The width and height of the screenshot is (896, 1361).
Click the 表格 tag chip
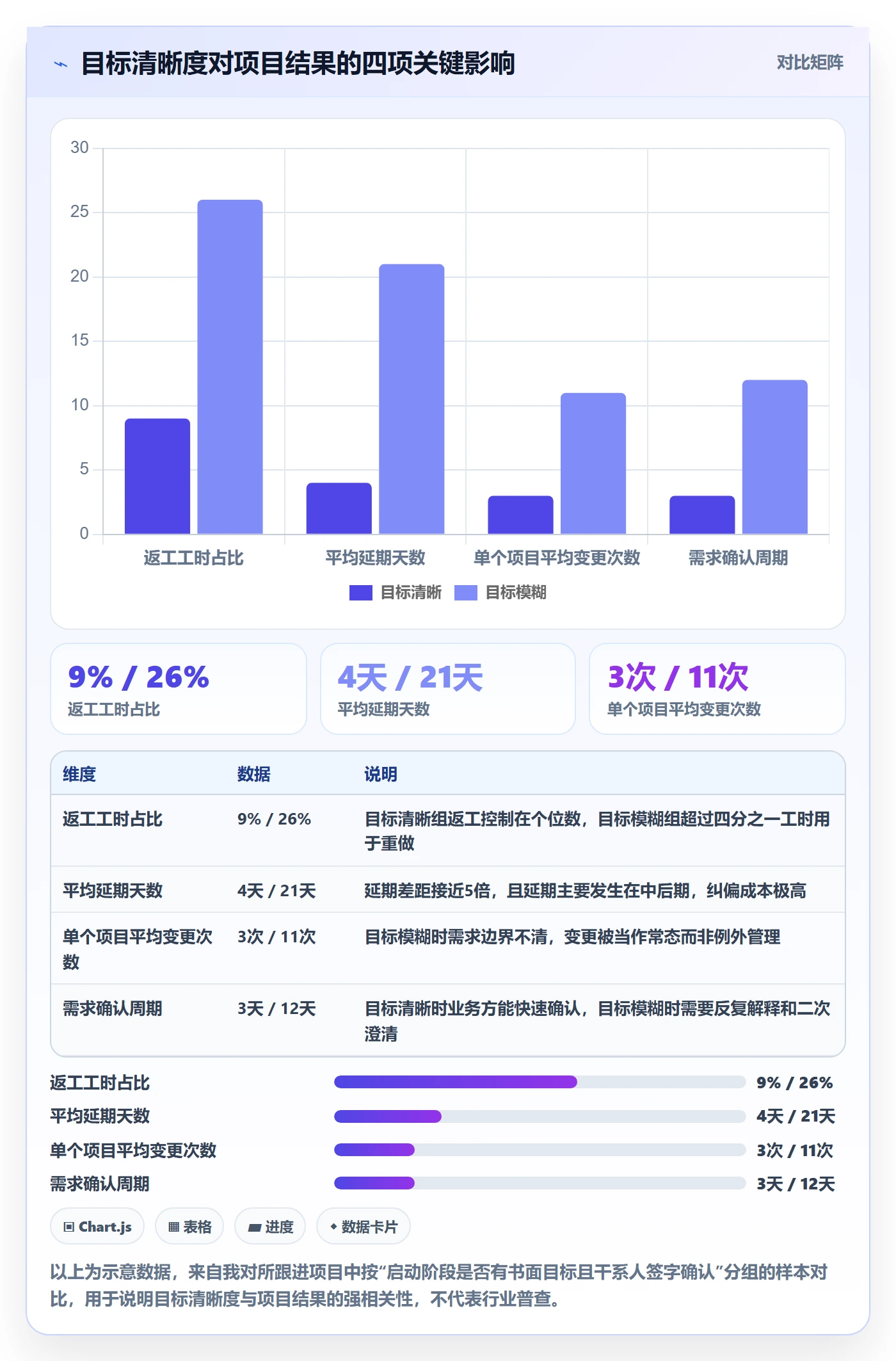(x=189, y=1227)
